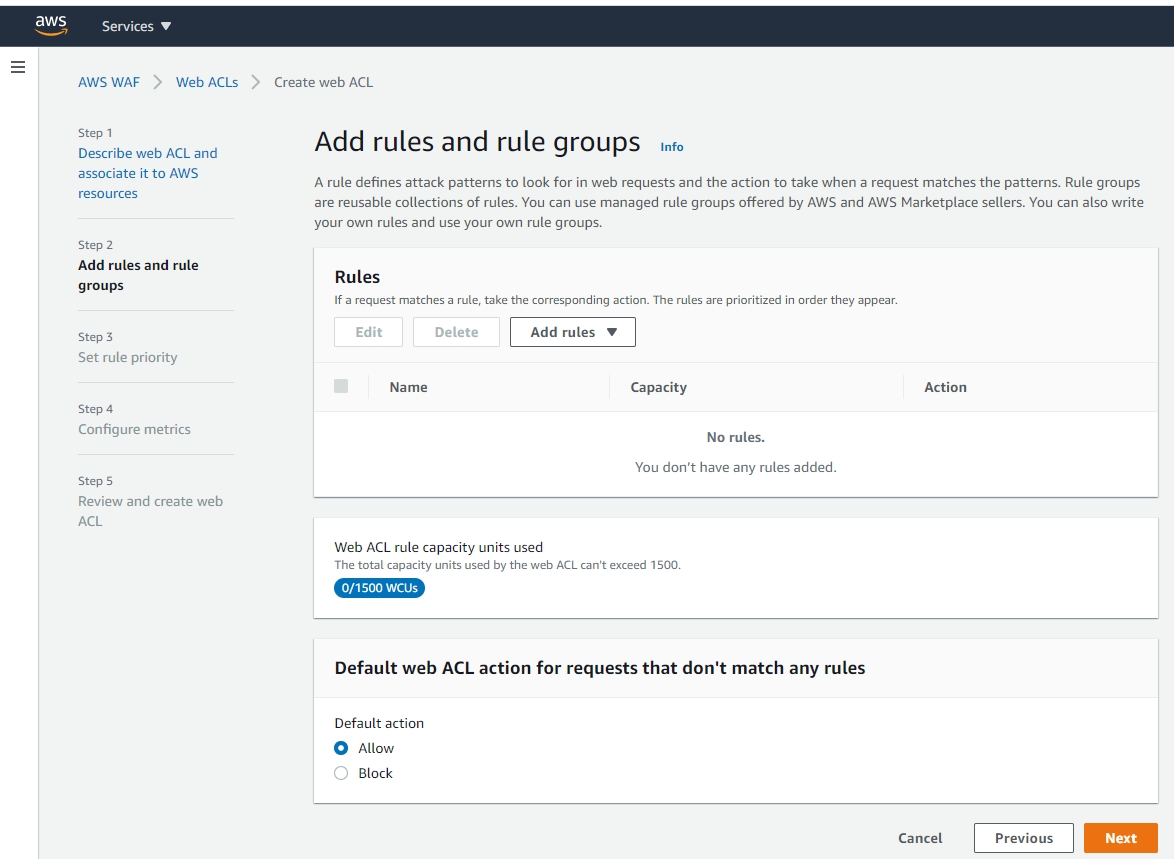Go back with Previous button
This screenshot has height=859, width=1174.
[x=1024, y=838]
